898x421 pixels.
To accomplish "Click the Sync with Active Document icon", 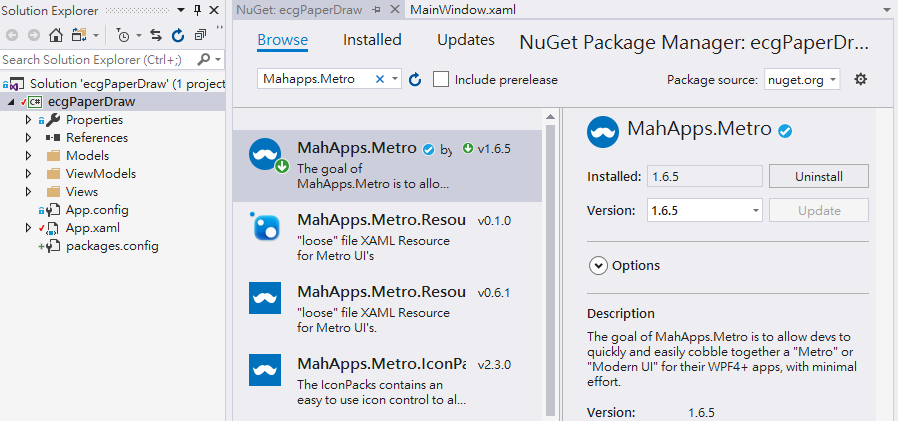I will (x=156, y=35).
